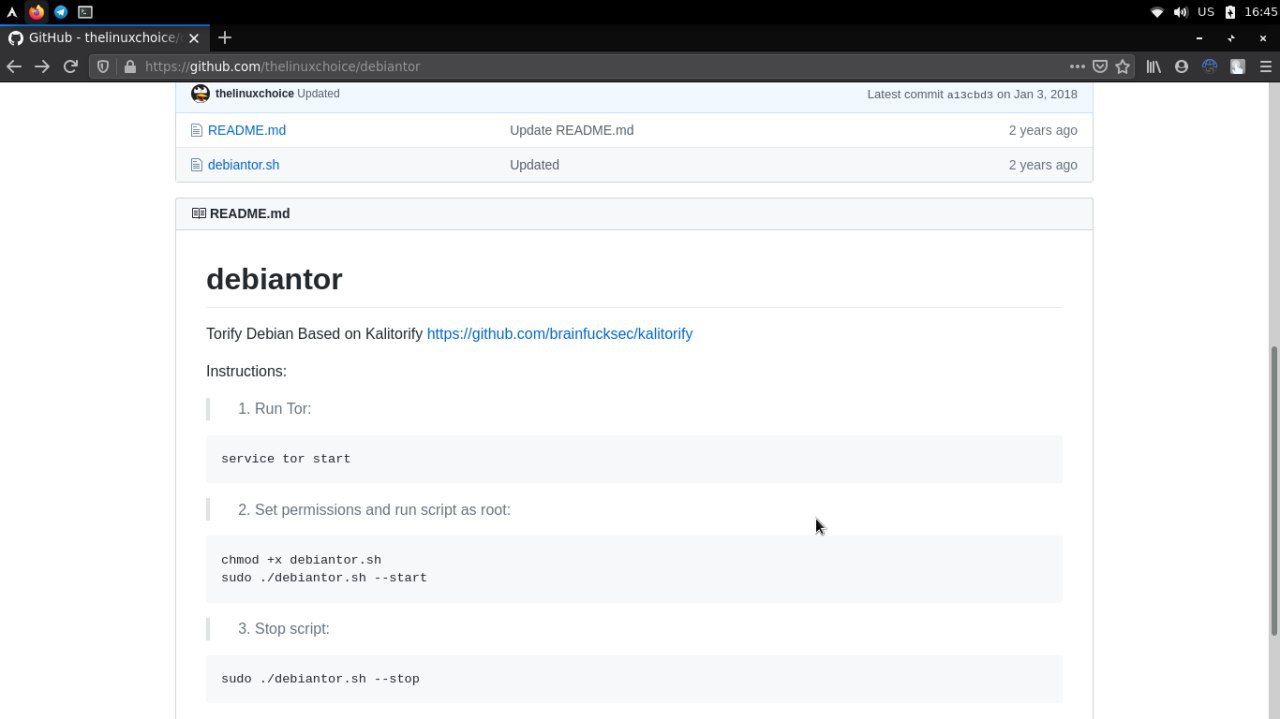Check the battery status icon
This screenshot has width=1280, height=719.
1230,12
